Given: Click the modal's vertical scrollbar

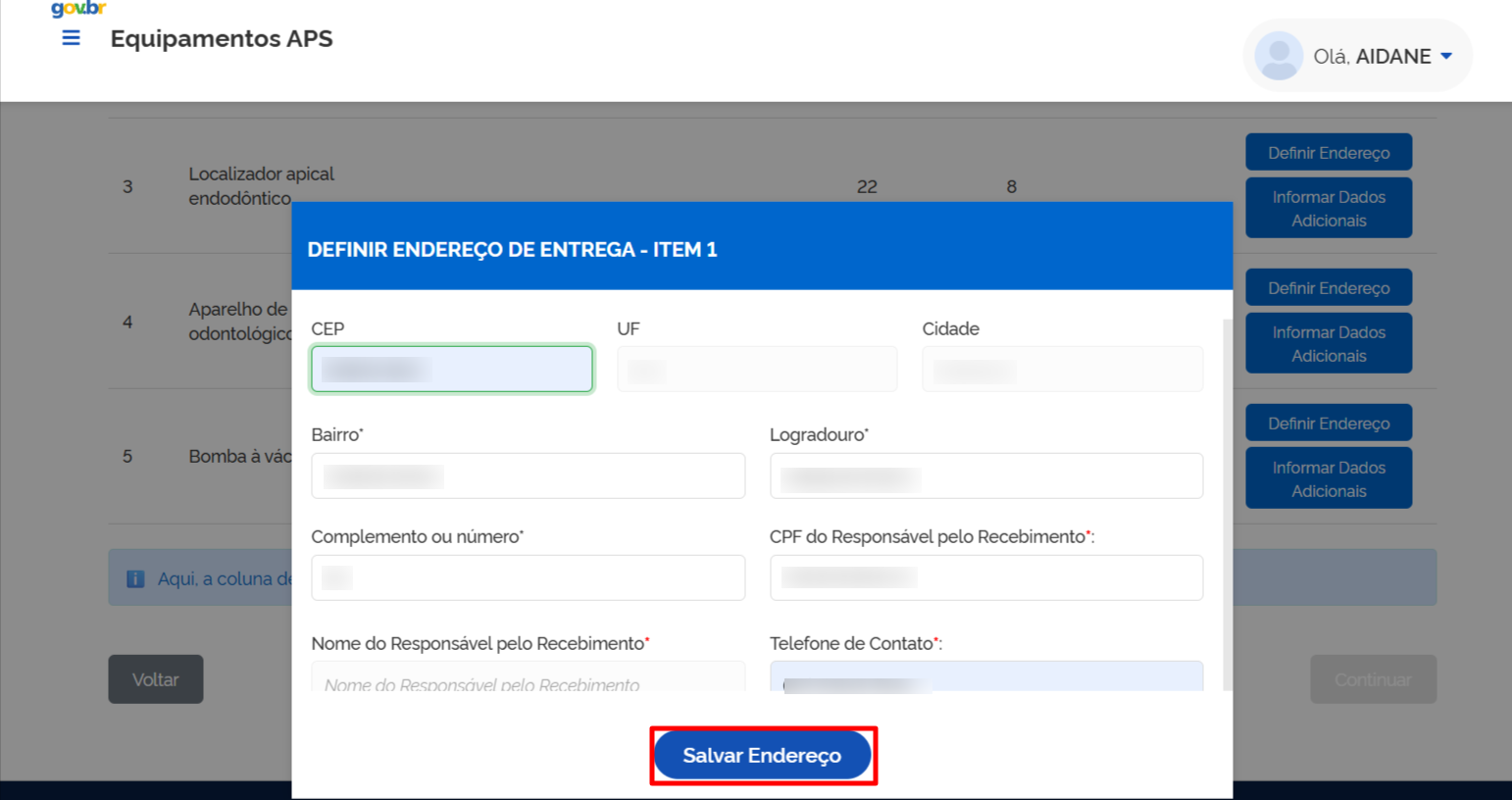Looking at the screenshot, I should point(1227,490).
